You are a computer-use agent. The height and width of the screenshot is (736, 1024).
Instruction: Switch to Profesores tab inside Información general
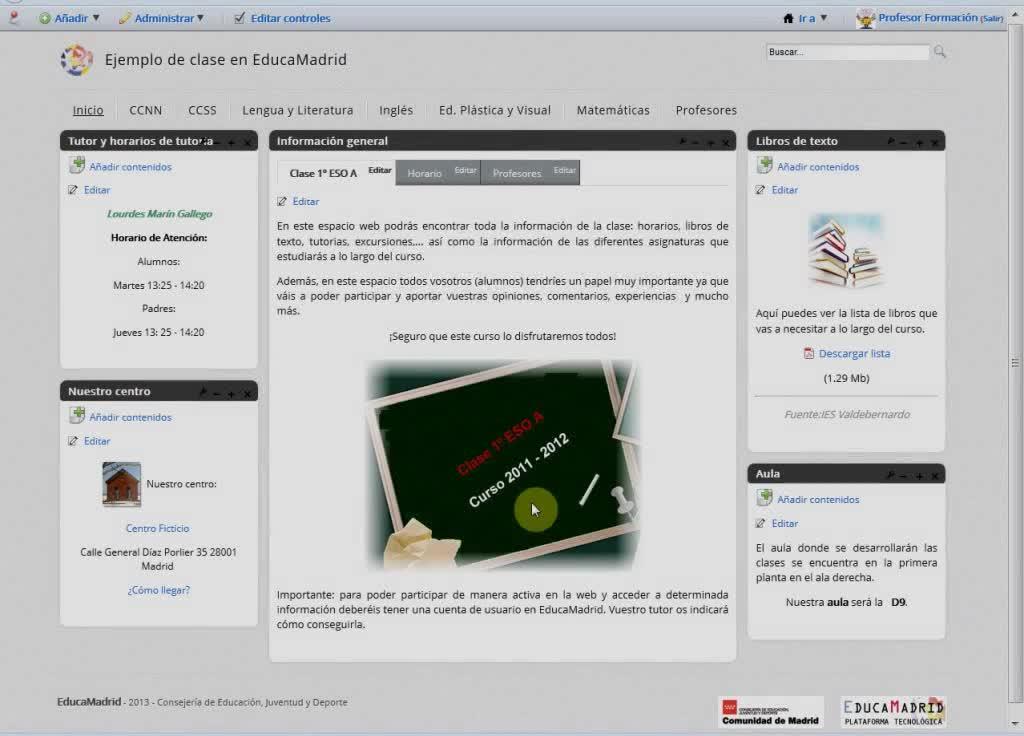517,173
